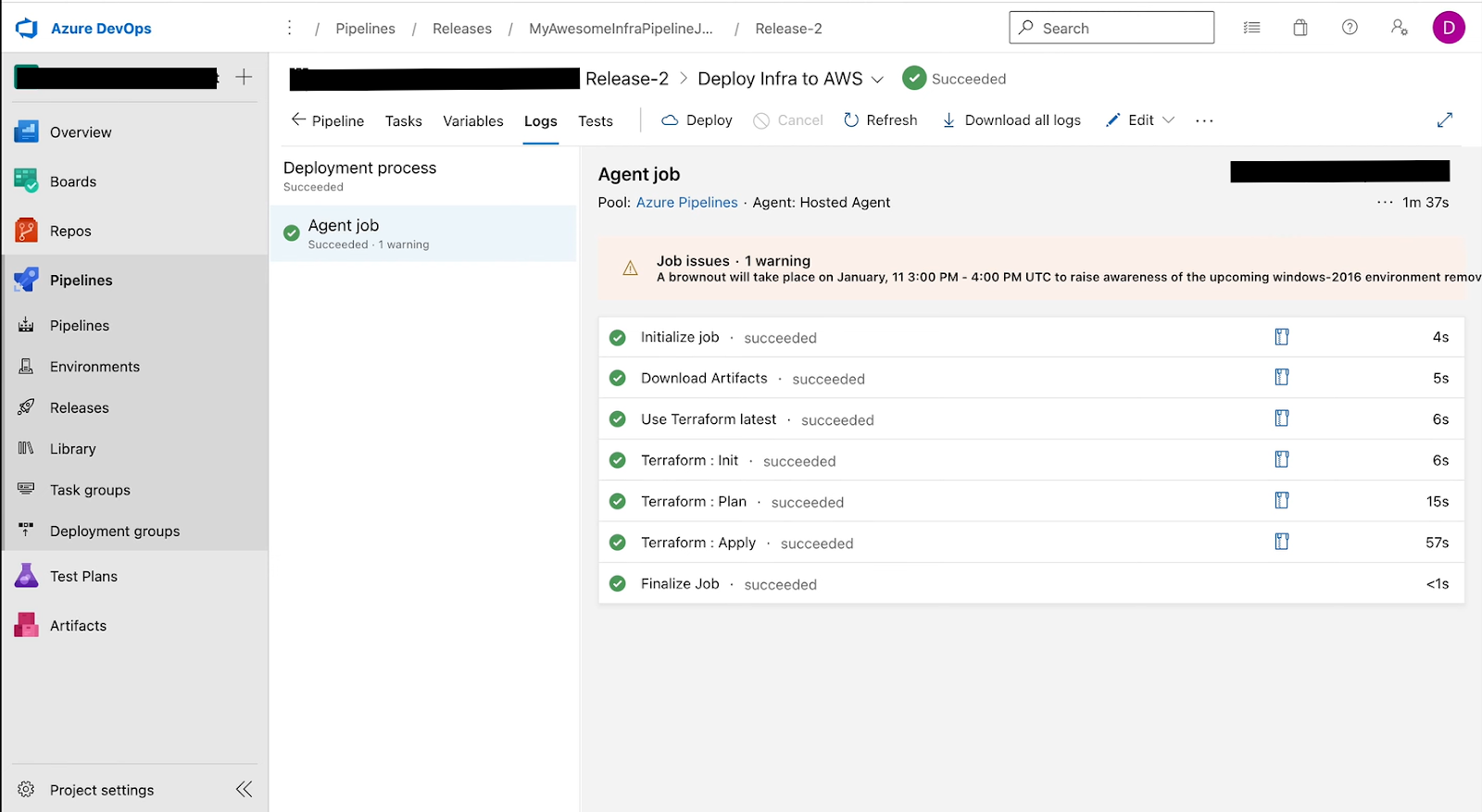The width and height of the screenshot is (1482, 812).
Task: Open the profile avatar D
Action: [1449, 28]
